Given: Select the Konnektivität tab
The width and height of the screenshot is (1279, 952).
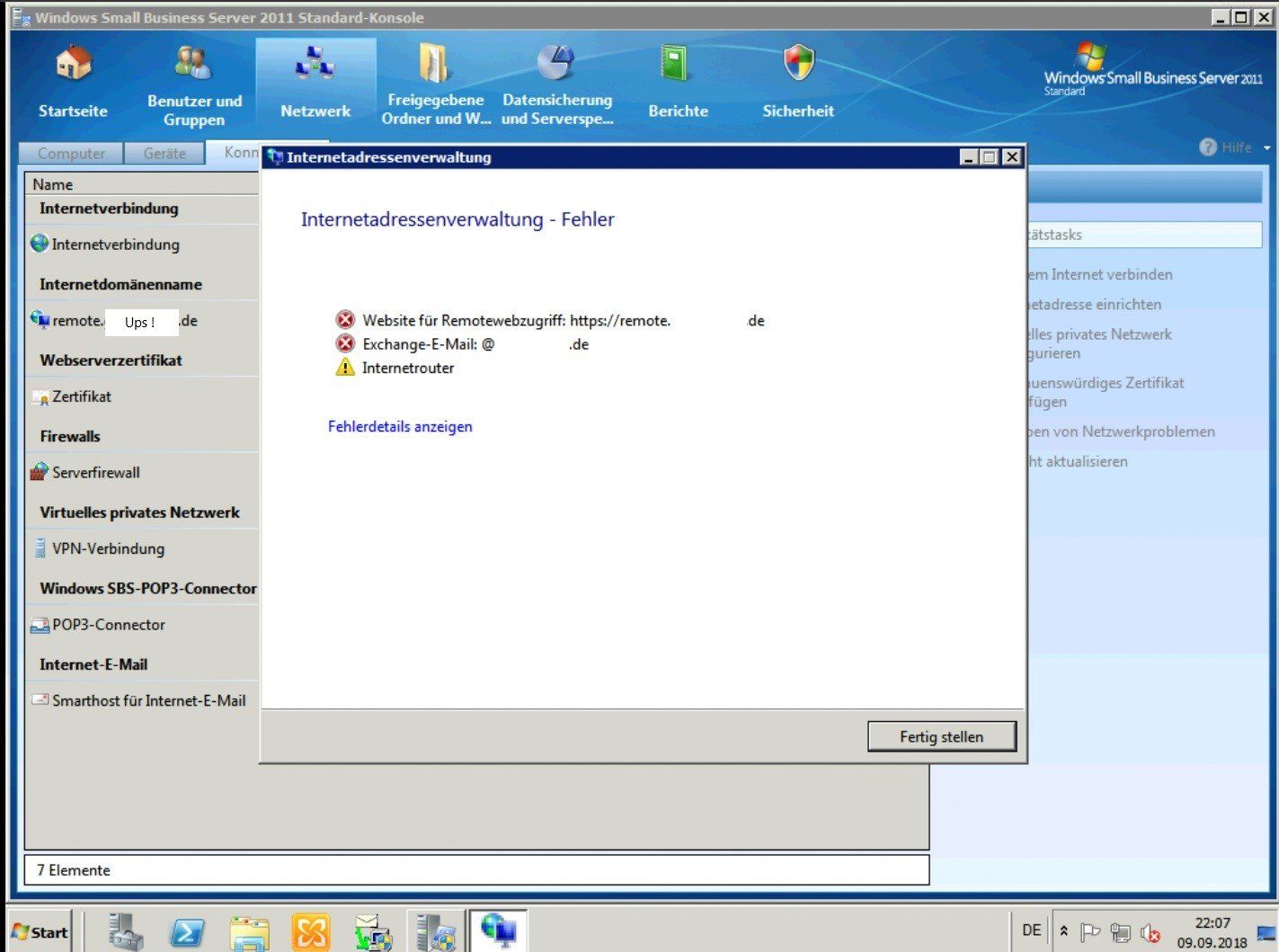Looking at the screenshot, I should [234, 152].
